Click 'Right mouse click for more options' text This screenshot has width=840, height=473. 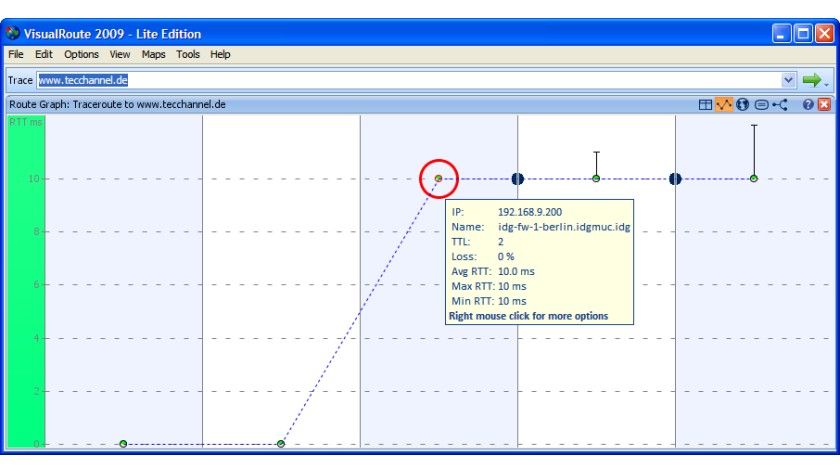pos(528,316)
